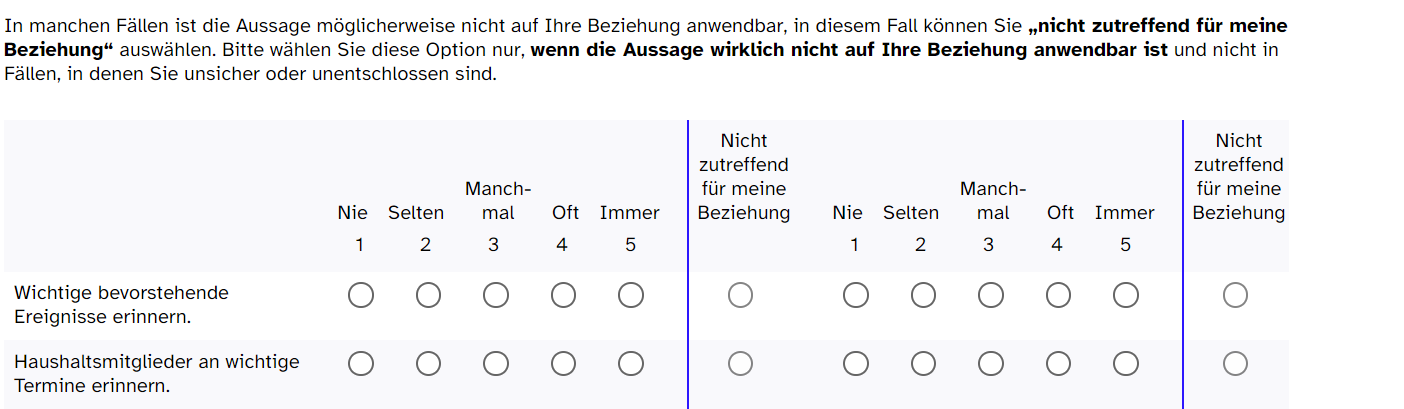Pick 'Immer' for Haushaltsmitglieder Termine, left scale
The height and width of the screenshot is (409, 1404).
click(x=630, y=364)
